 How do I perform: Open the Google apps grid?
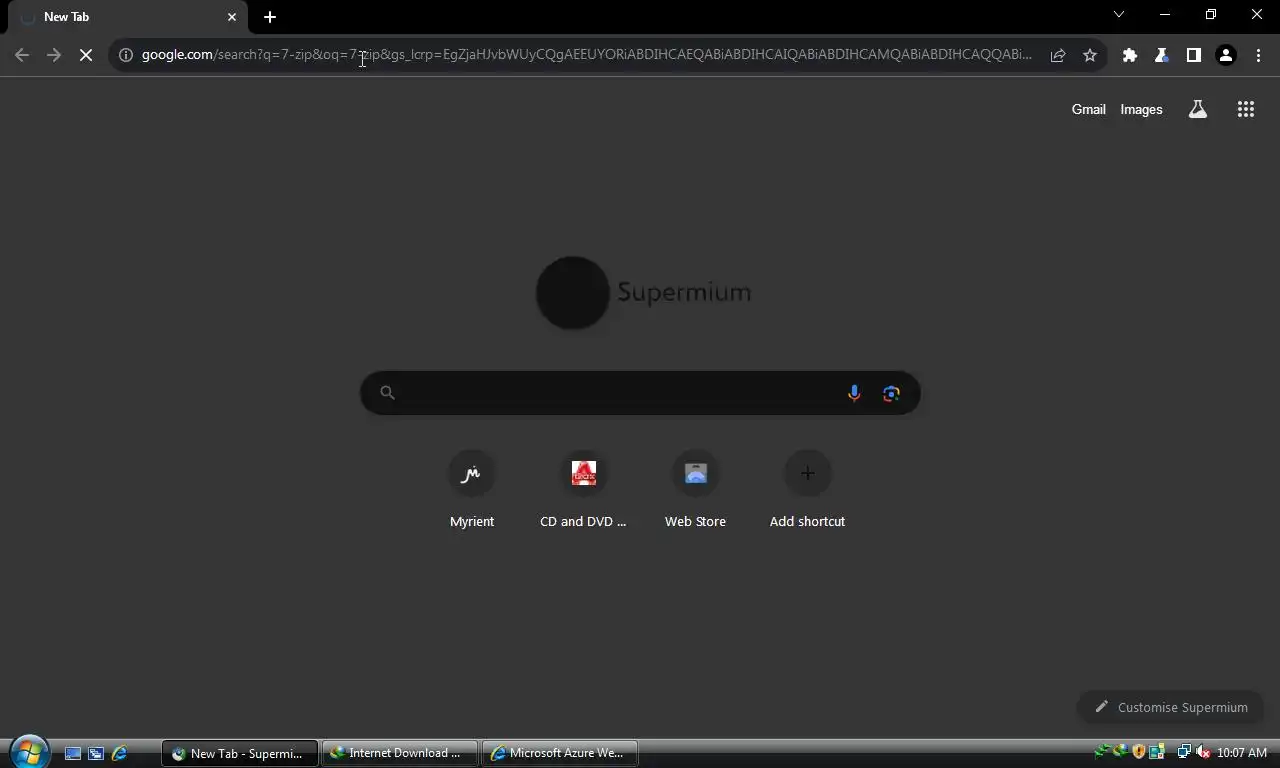click(1246, 109)
